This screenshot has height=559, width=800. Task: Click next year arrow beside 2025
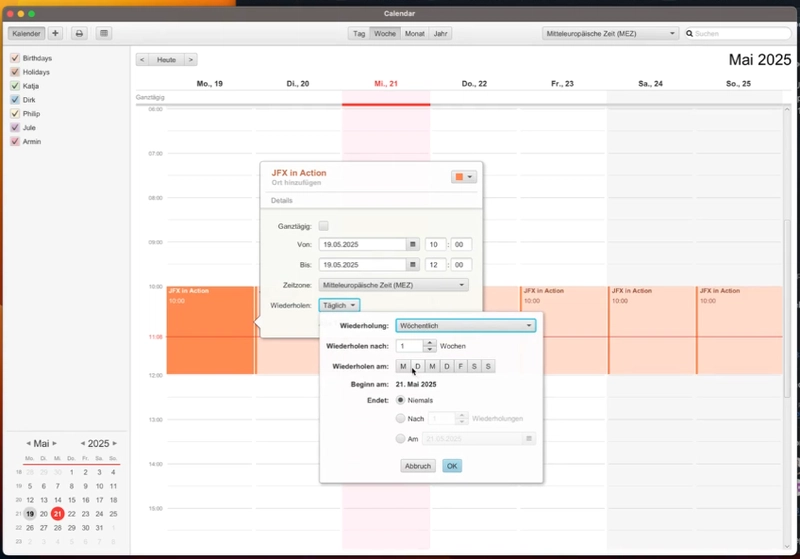pyautogui.click(x=115, y=443)
